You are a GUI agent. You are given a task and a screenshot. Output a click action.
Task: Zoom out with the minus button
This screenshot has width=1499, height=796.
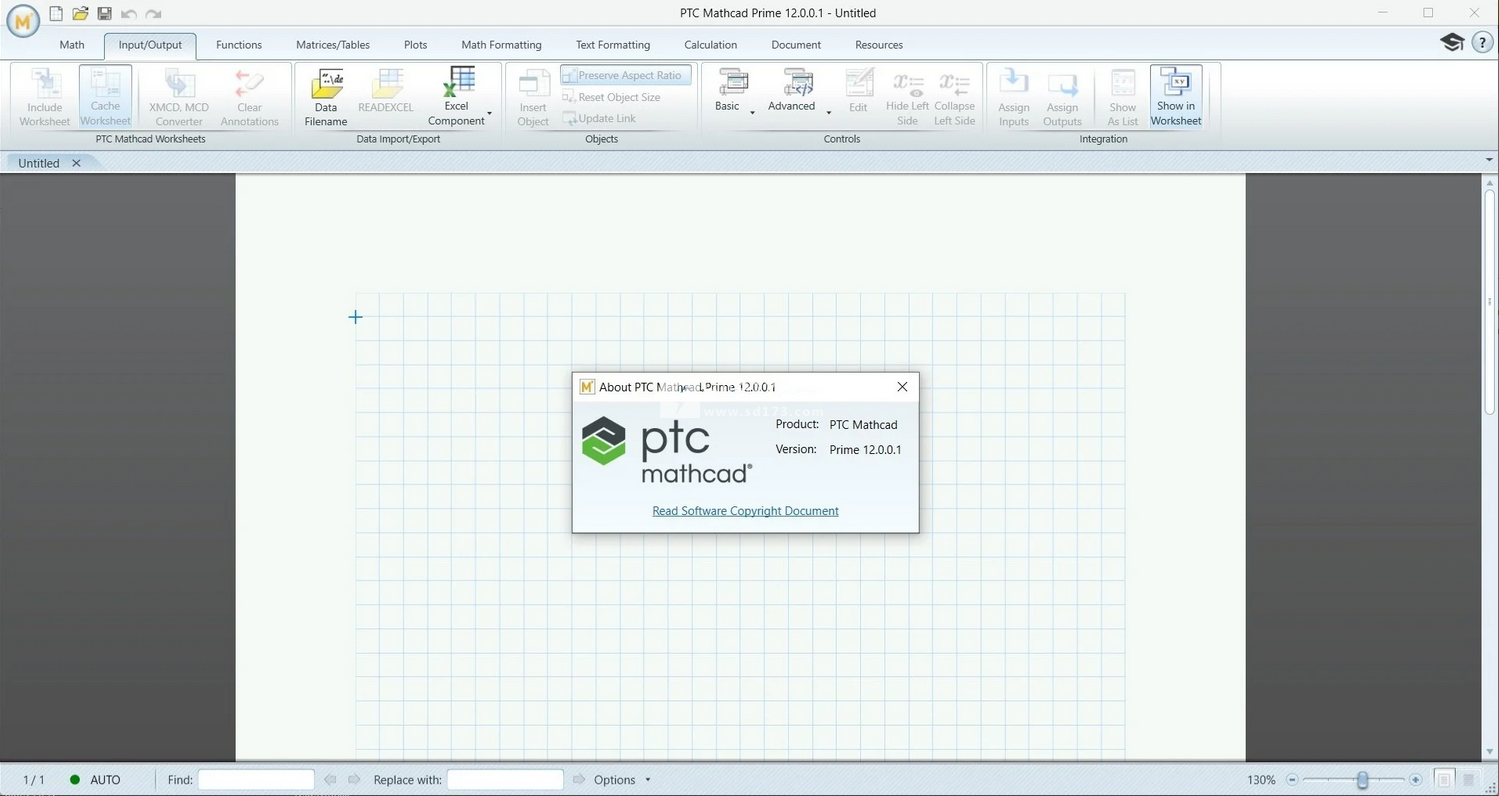(1292, 780)
